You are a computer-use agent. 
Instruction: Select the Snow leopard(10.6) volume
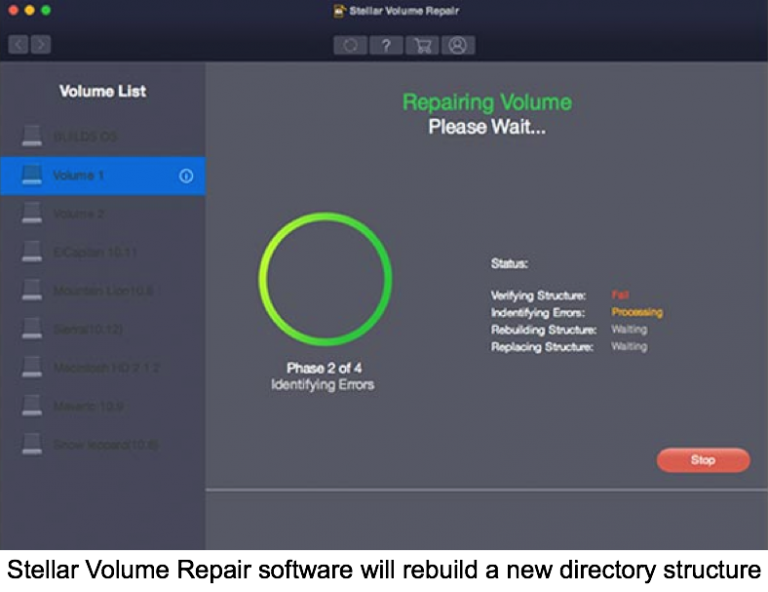(103, 445)
